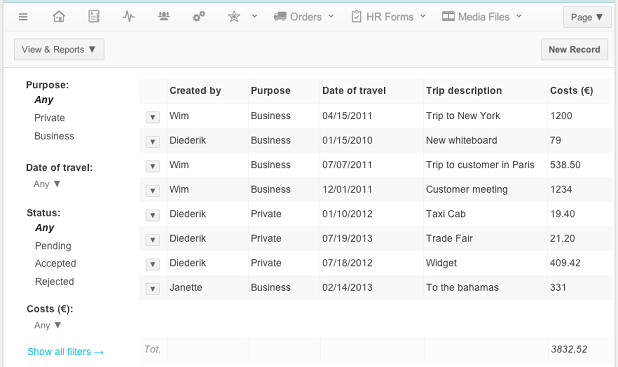Open the address book icon
The image size is (618, 367).
pos(94,17)
